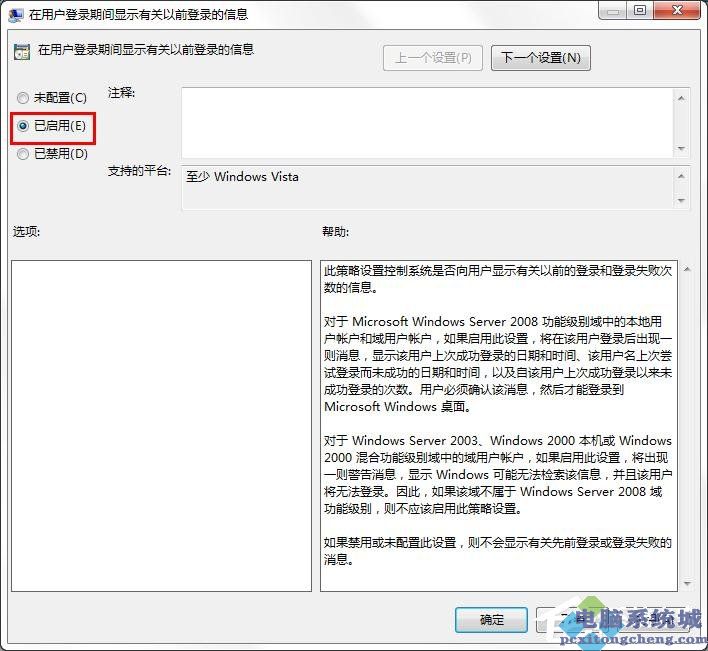Click the policy setting icon beside the title
This screenshot has height=651, width=708.
tap(22, 51)
